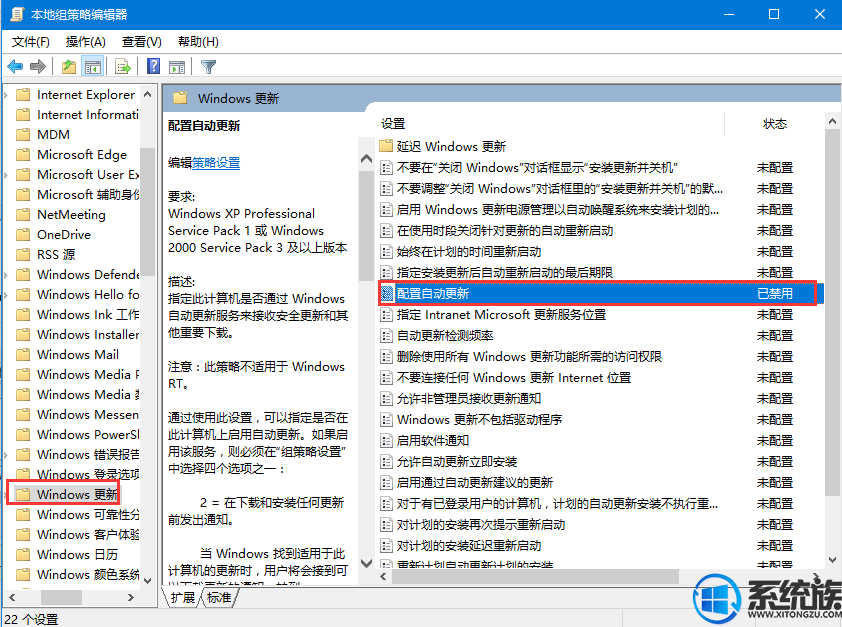Expand the Windows Defender tree node
The height and width of the screenshot is (627, 842).
tap(6, 275)
